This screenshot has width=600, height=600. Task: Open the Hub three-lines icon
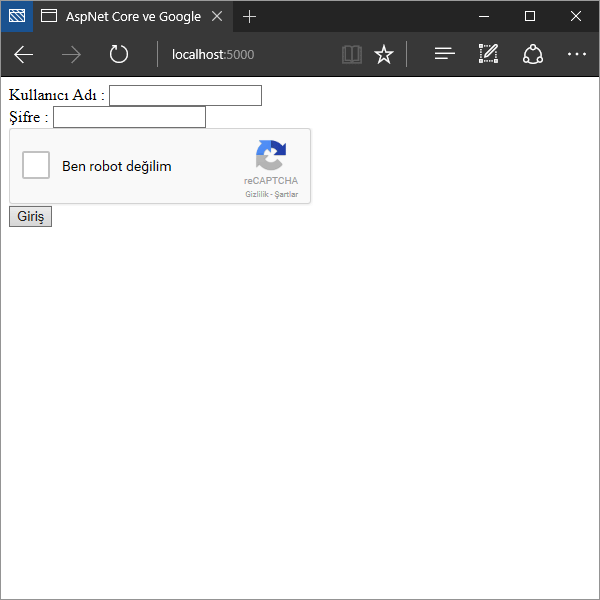click(445, 54)
